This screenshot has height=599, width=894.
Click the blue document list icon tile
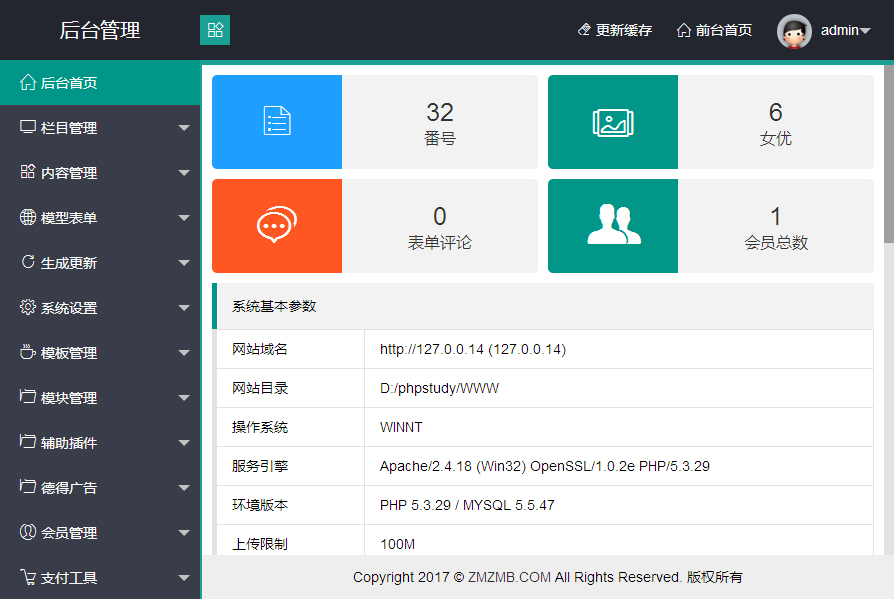click(x=277, y=122)
